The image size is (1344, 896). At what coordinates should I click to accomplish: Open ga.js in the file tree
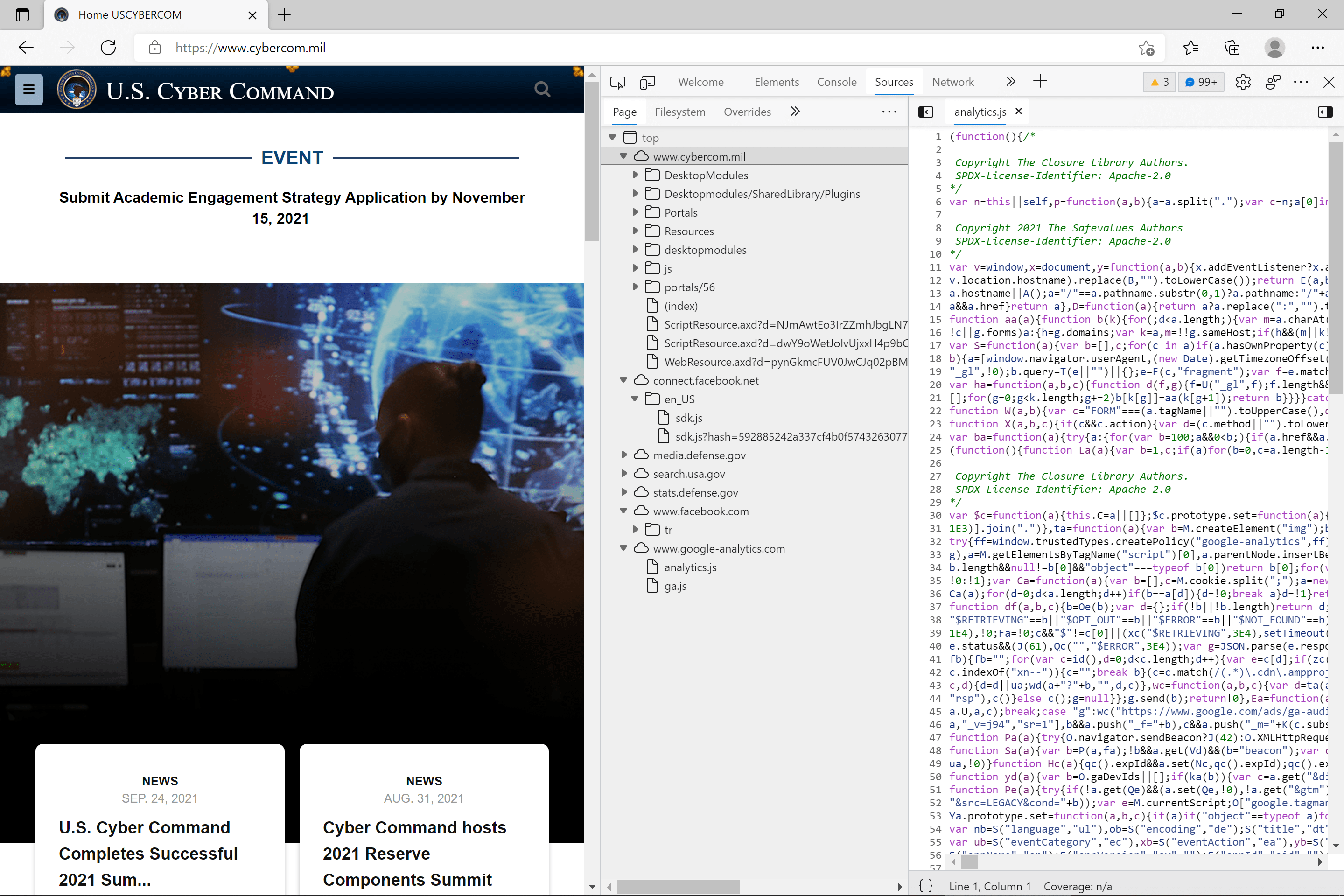[x=675, y=586]
